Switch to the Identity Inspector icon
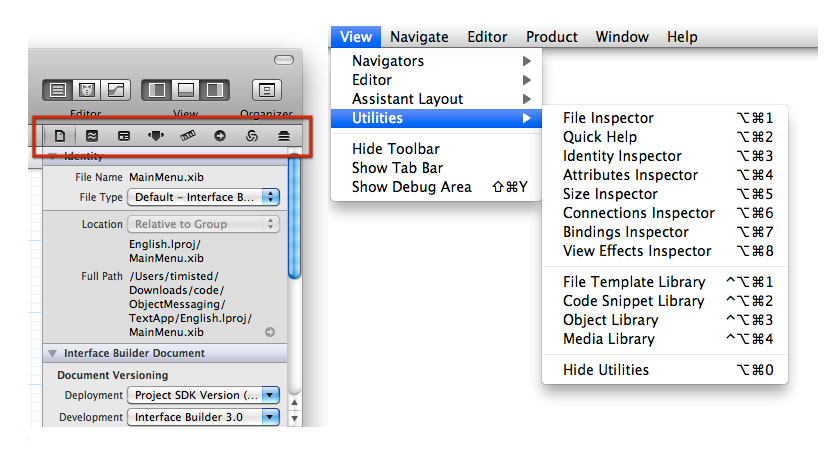Image resolution: width=825 pixels, height=458 pixels. pos(124,135)
